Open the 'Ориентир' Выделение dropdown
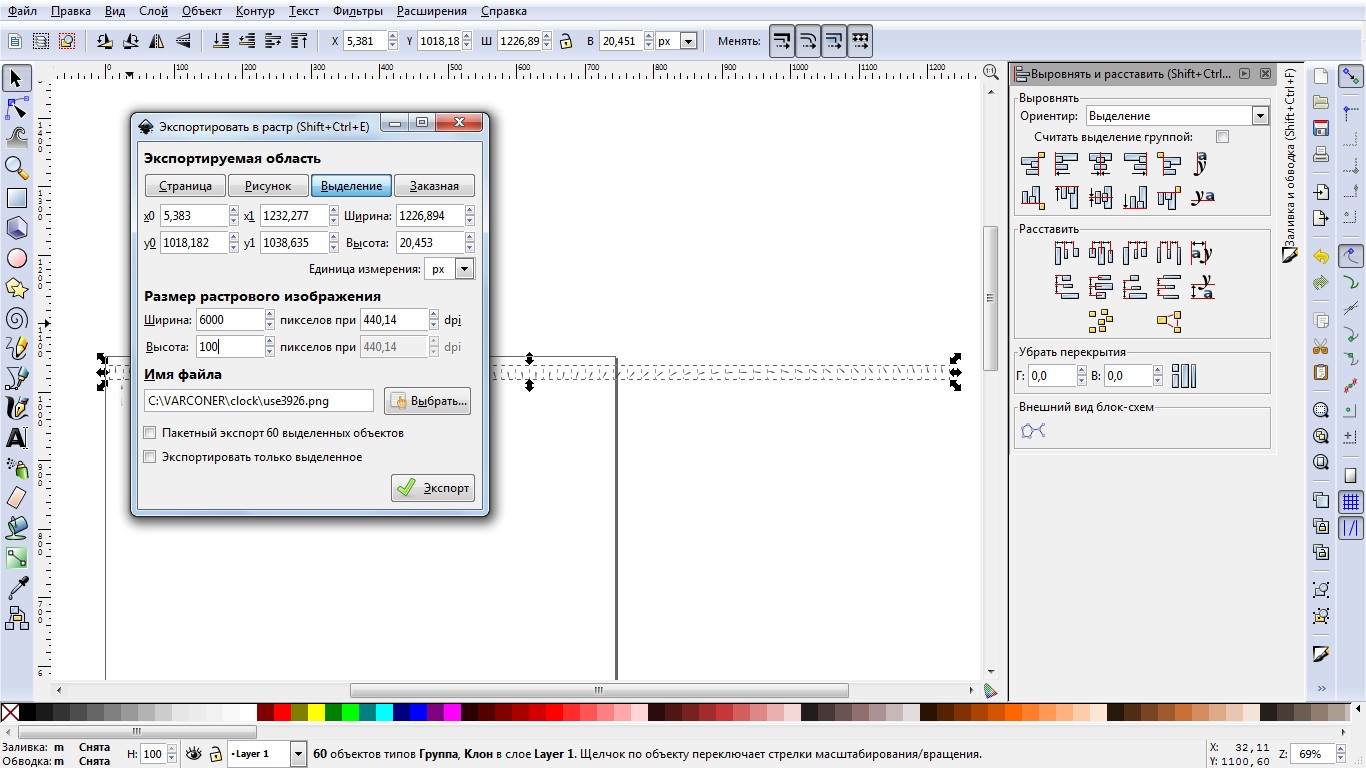 point(1177,116)
